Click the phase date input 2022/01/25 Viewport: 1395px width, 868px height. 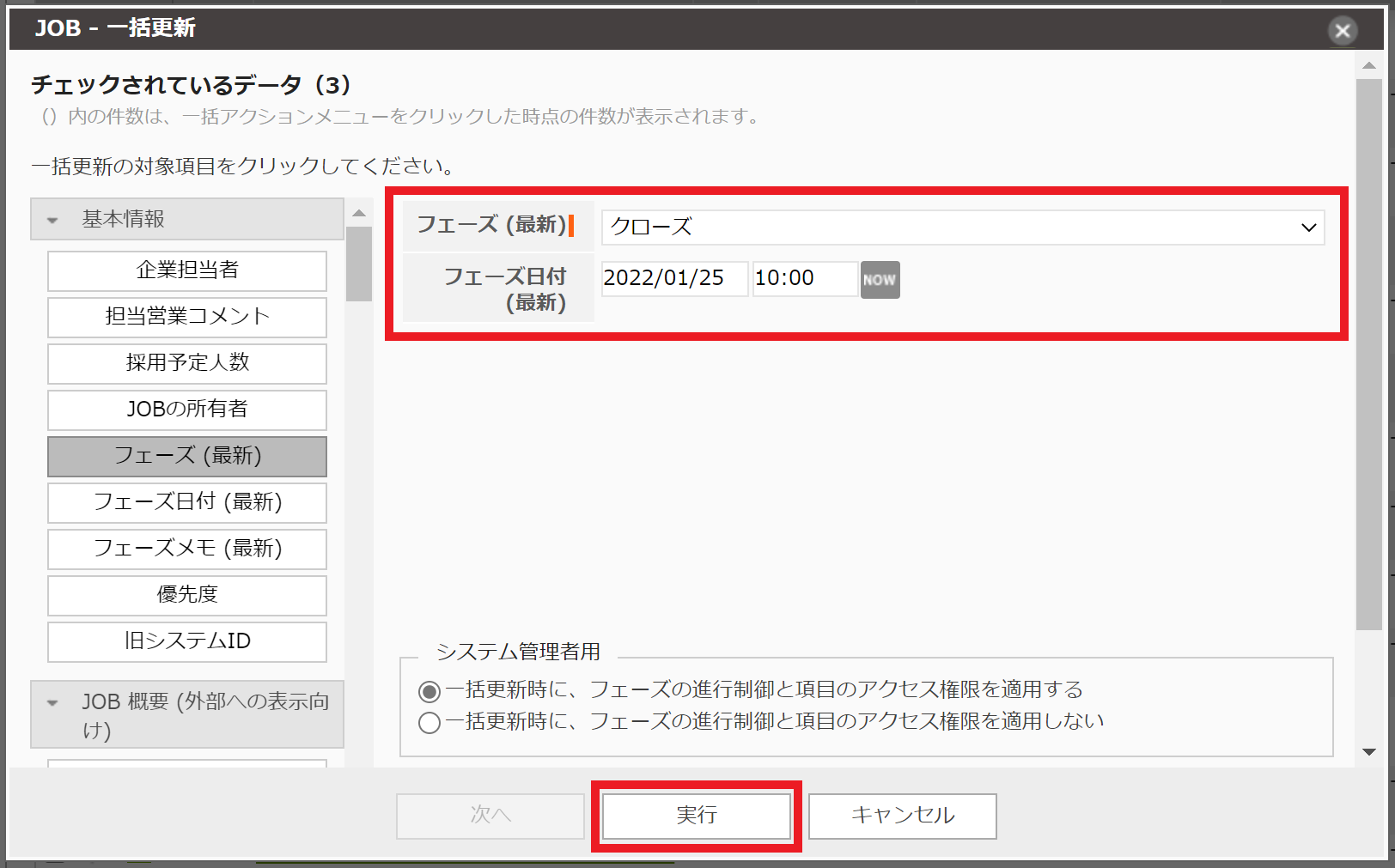pyautogui.click(x=673, y=279)
